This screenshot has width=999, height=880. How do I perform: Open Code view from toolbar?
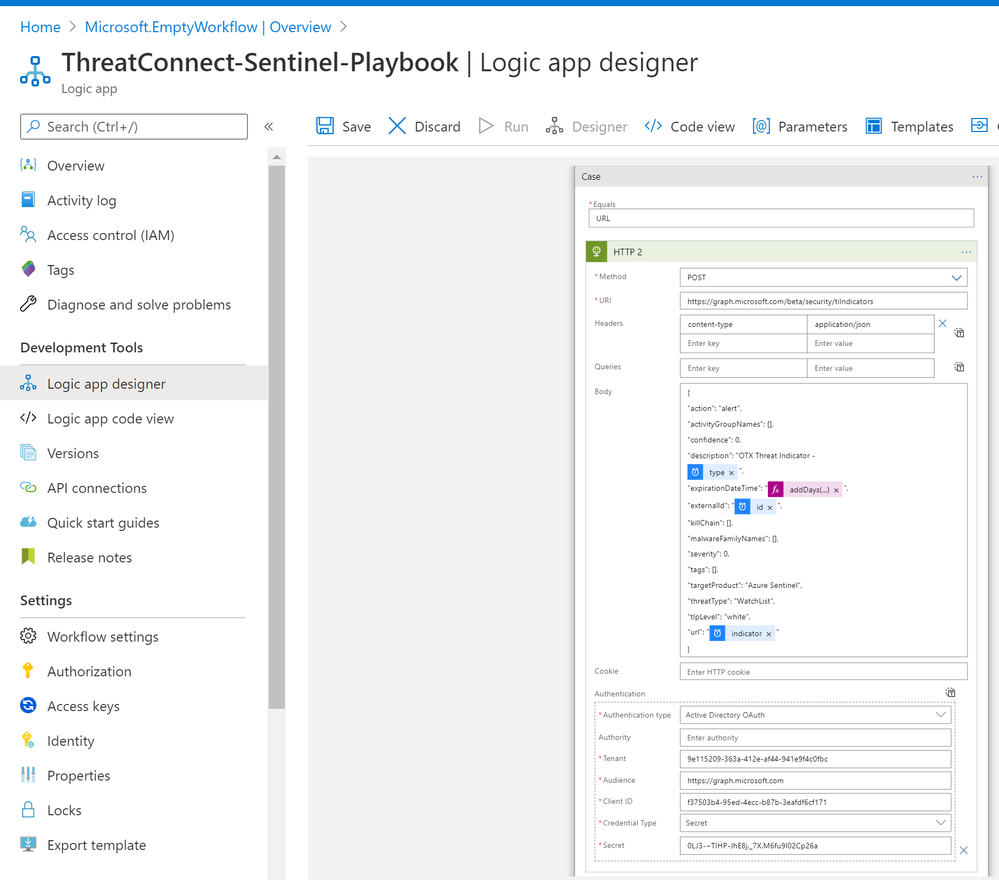coord(689,126)
